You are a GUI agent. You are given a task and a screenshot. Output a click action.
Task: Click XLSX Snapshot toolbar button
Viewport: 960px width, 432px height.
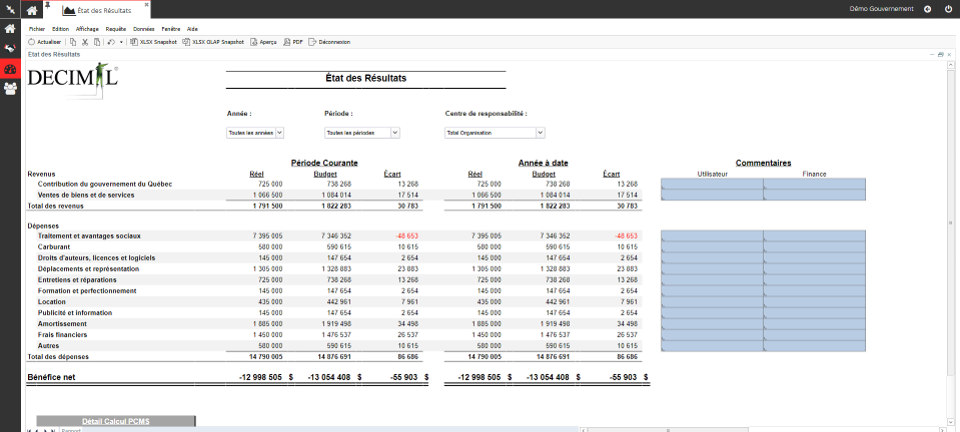154,42
